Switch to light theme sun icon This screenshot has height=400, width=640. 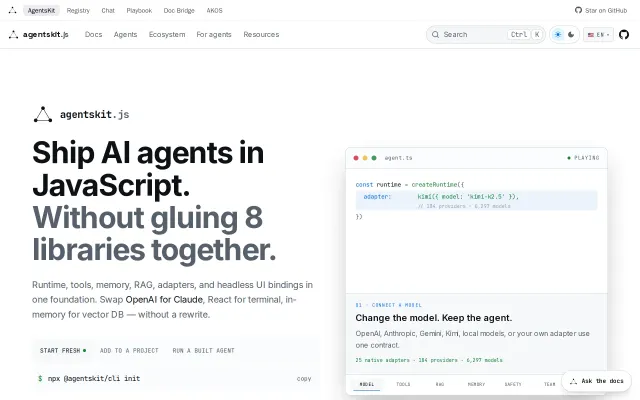tap(558, 35)
